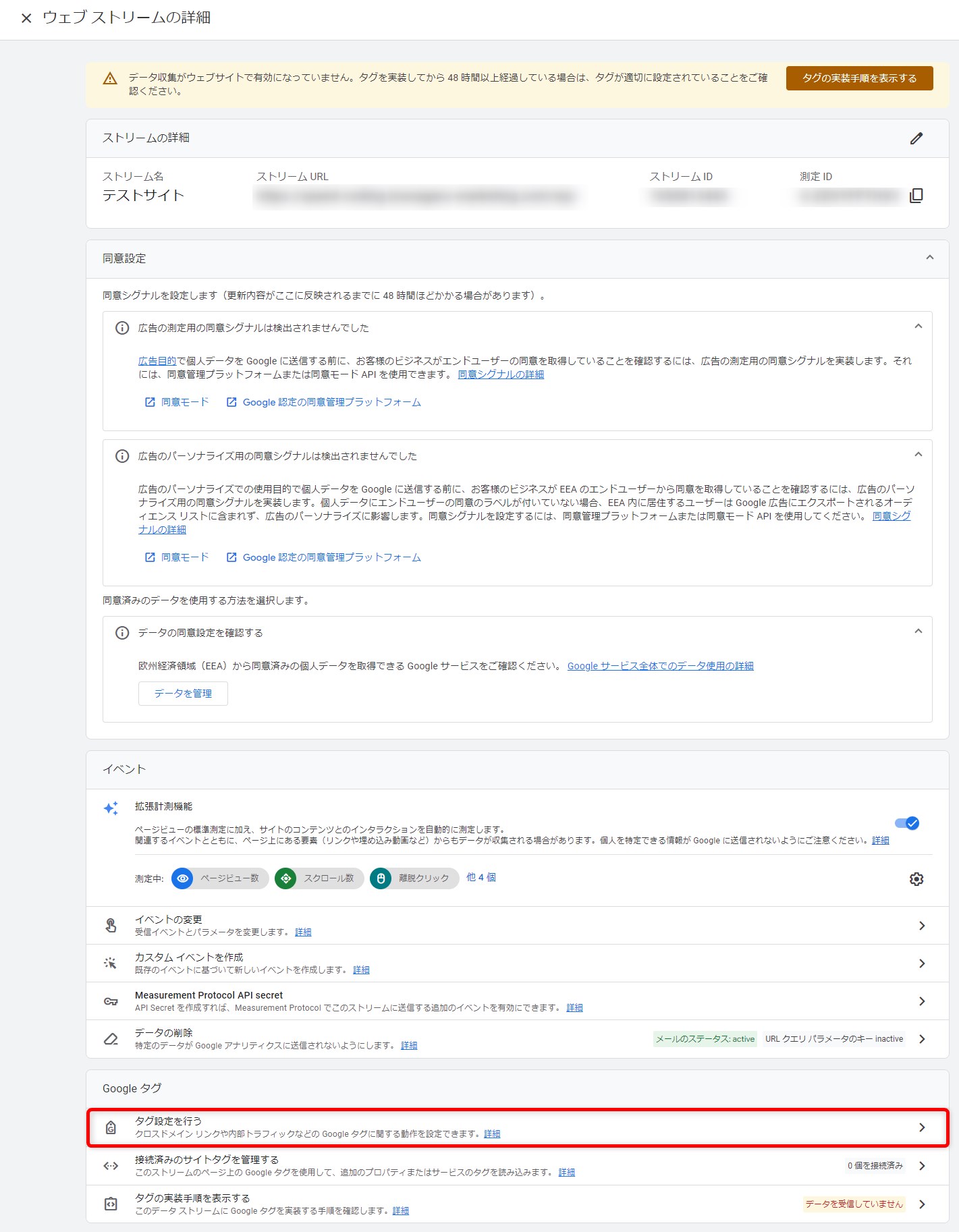Click the pencil edit icon in ストリームの詳細
959x1232 pixels.
tap(916, 138)
